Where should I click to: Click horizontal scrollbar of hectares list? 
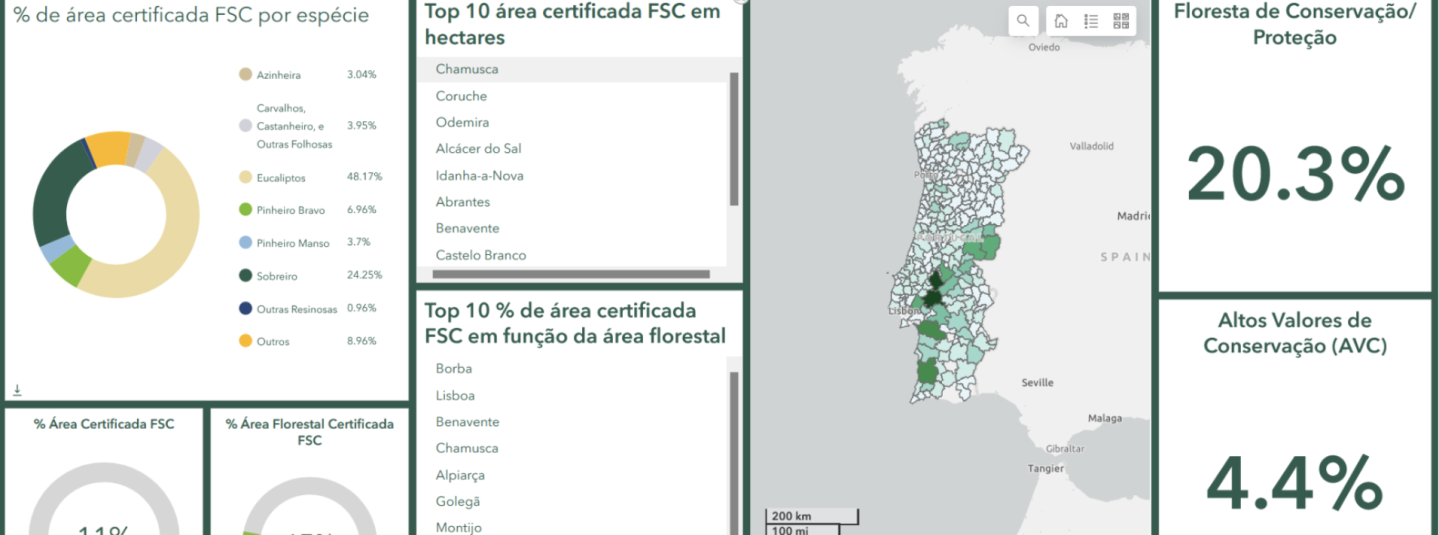(570, 273)
